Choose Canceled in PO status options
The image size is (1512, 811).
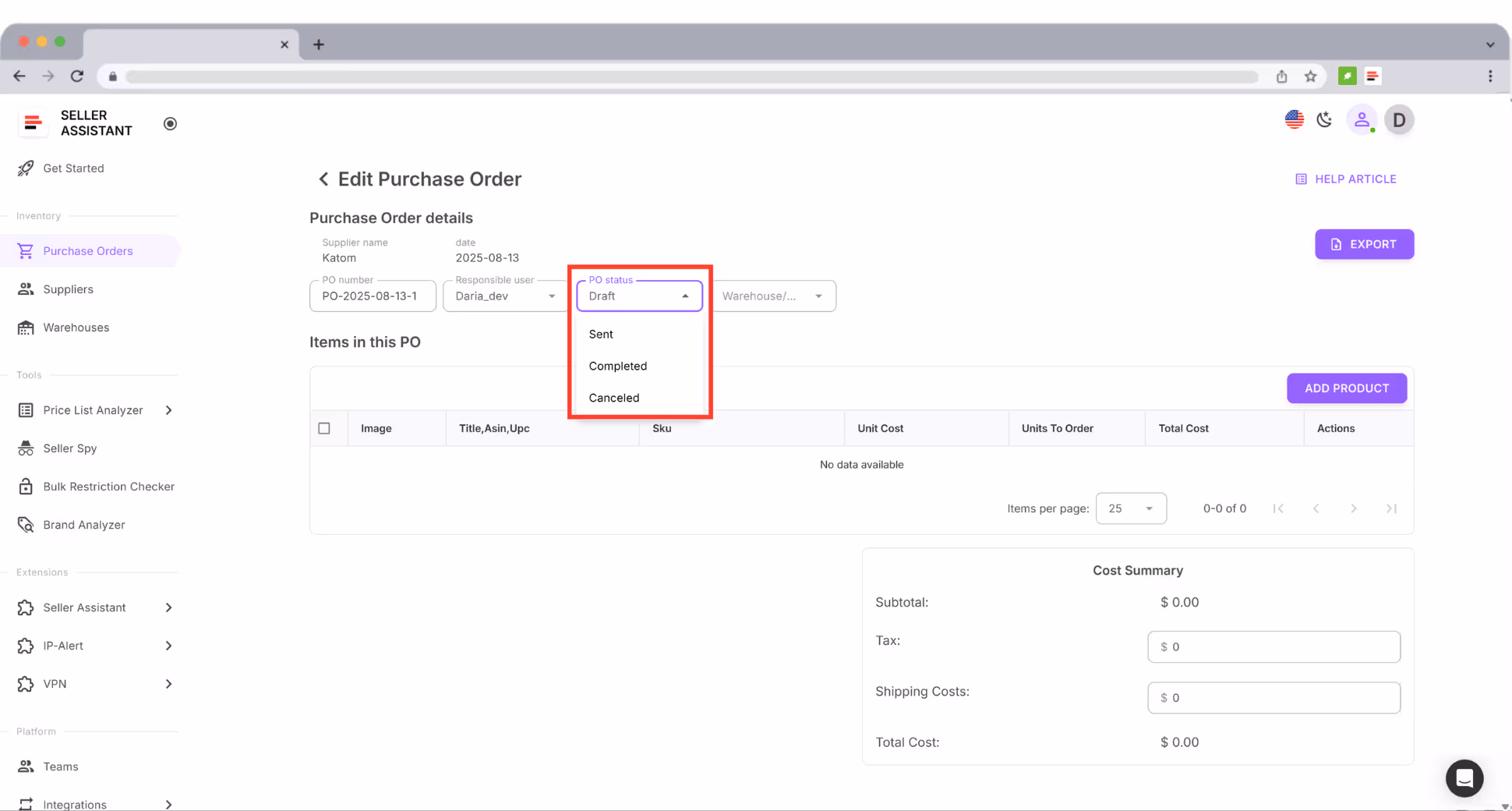coord(614,398)
